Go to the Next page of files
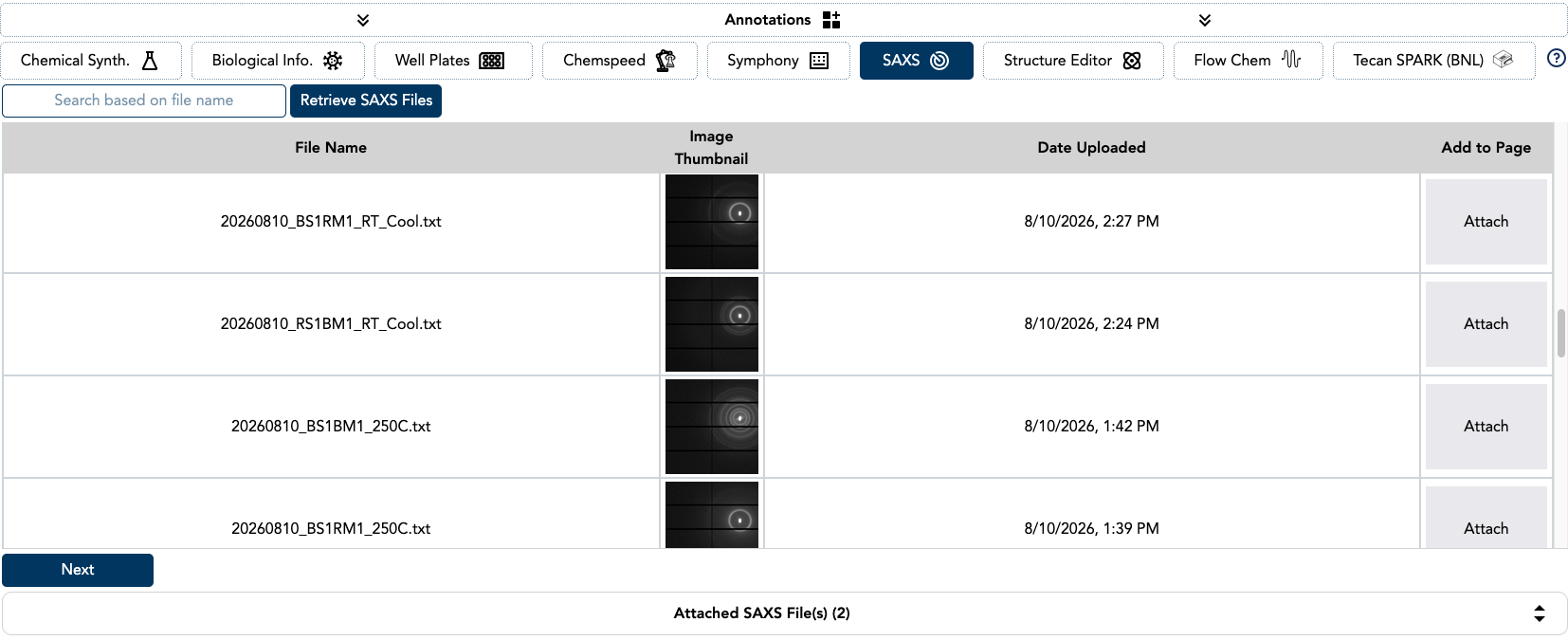This screenshot has height=640, width=1568. (78, 570)
